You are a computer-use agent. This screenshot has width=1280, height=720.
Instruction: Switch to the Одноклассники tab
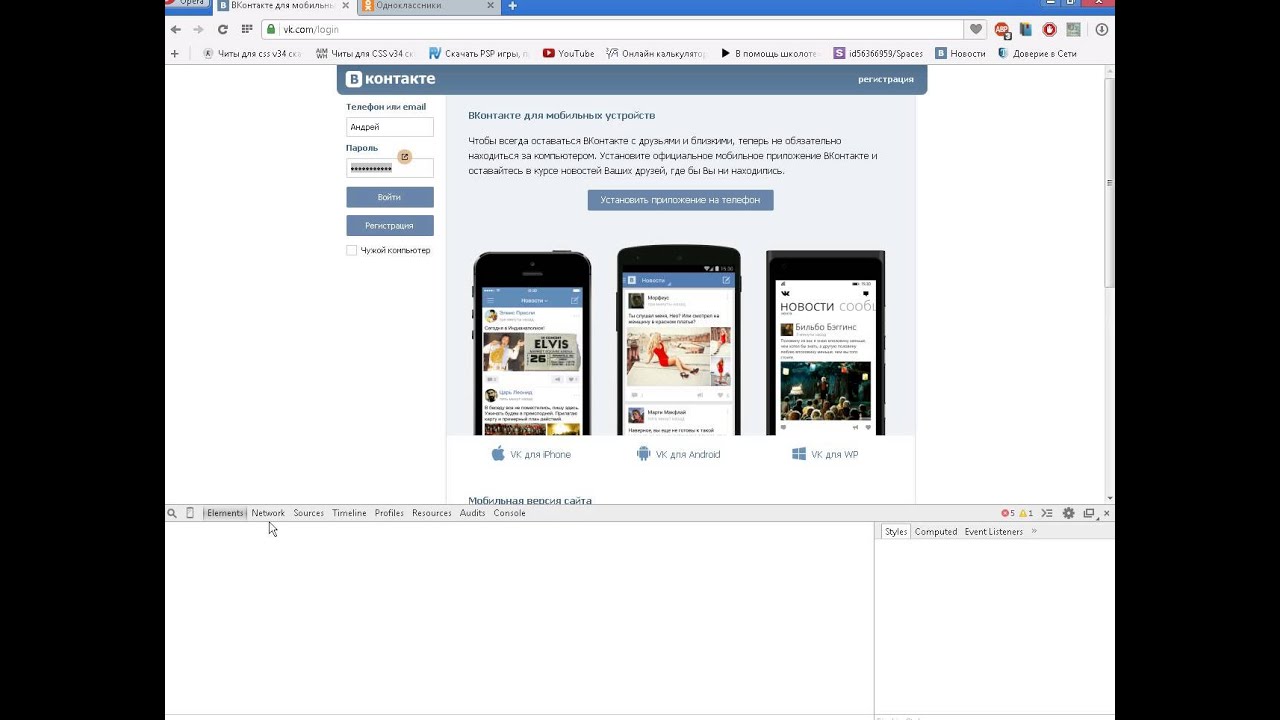point(429,5)
